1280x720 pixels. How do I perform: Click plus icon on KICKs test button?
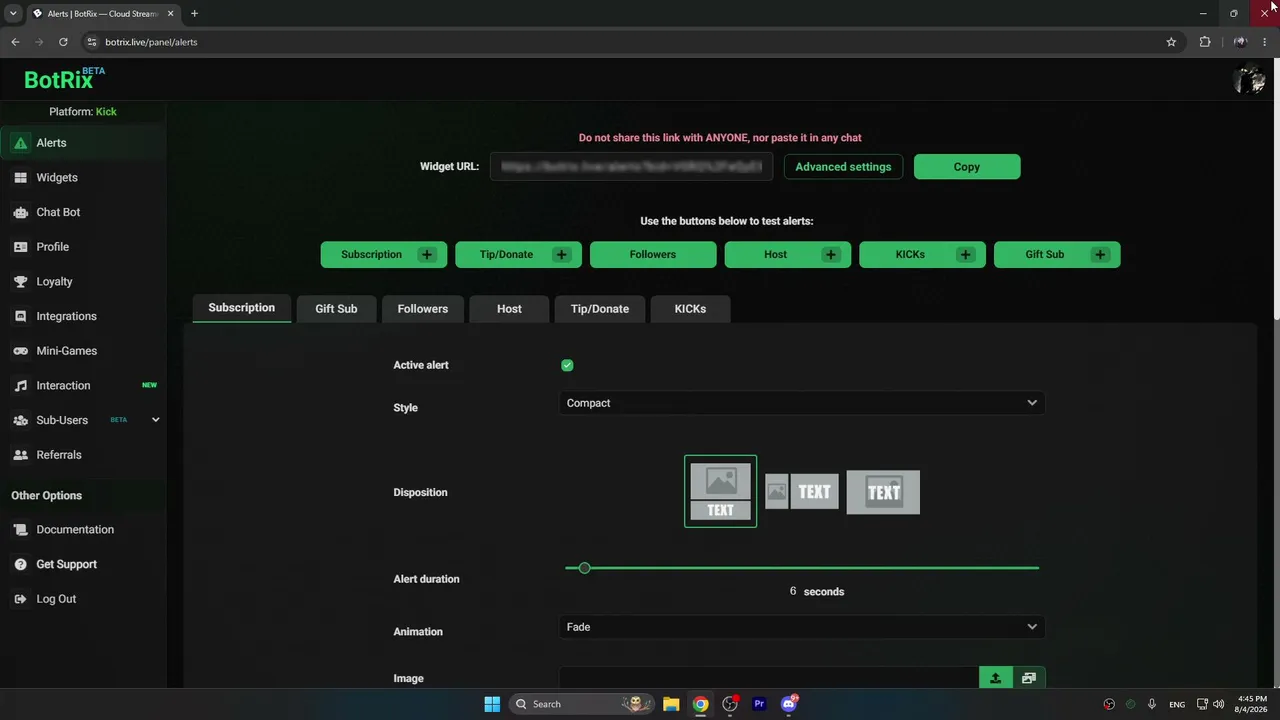point(965,255)
